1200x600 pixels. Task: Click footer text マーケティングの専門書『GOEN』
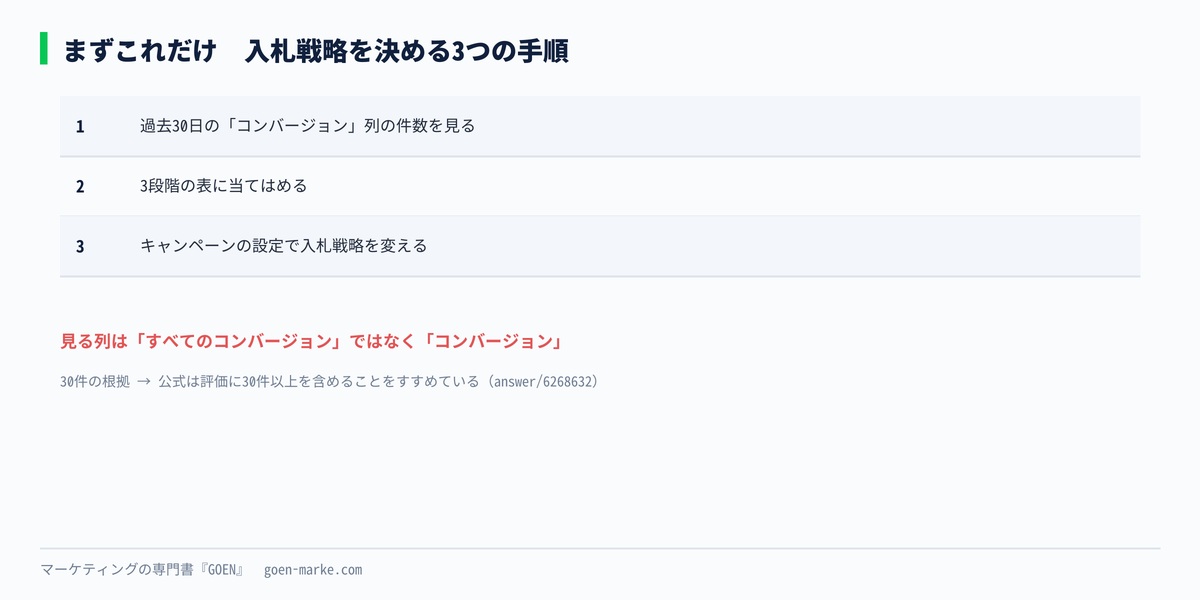(x=142, y=570)
